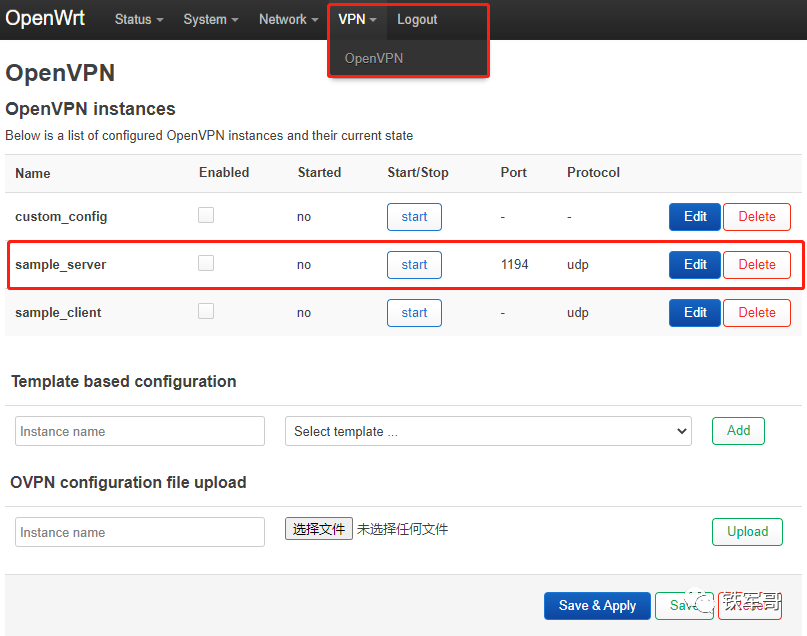Start the sample_client instance
This screenshot has width=807, height=636.
click(x=414, y=312)
